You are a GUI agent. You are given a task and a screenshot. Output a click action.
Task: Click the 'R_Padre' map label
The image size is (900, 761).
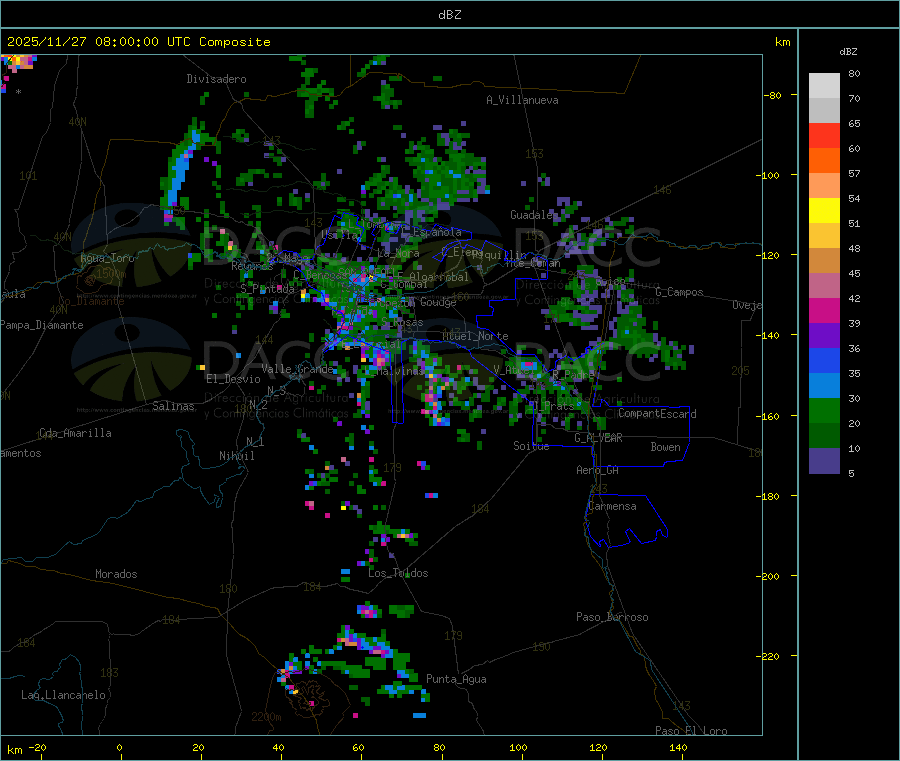(573, 375)
